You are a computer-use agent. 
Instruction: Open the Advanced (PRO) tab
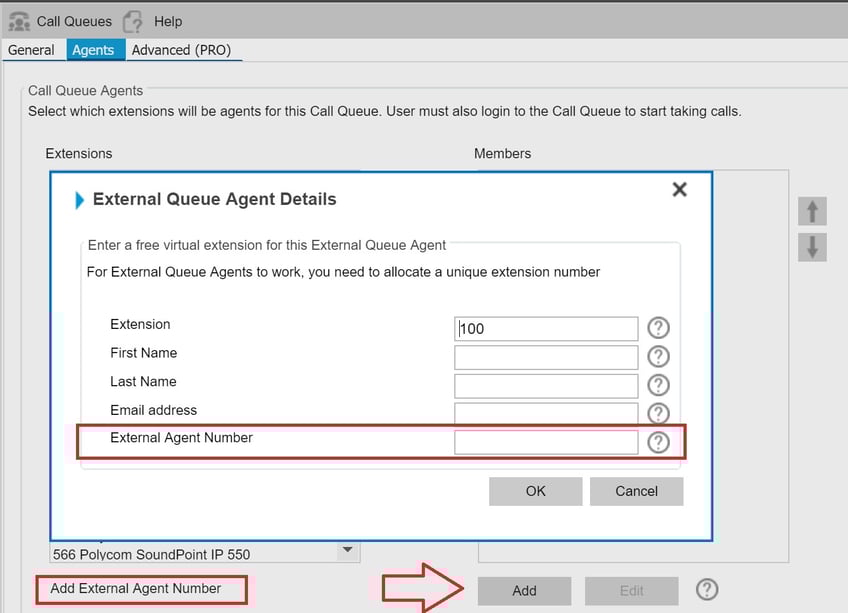point(181,50)
